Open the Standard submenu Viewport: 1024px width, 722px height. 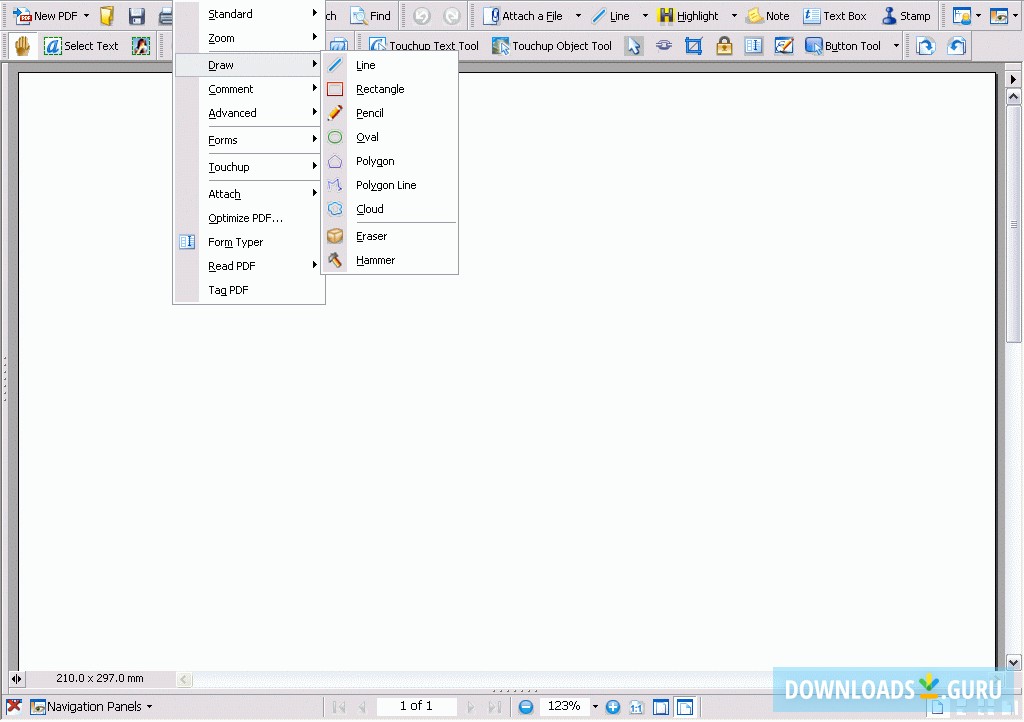249,14
